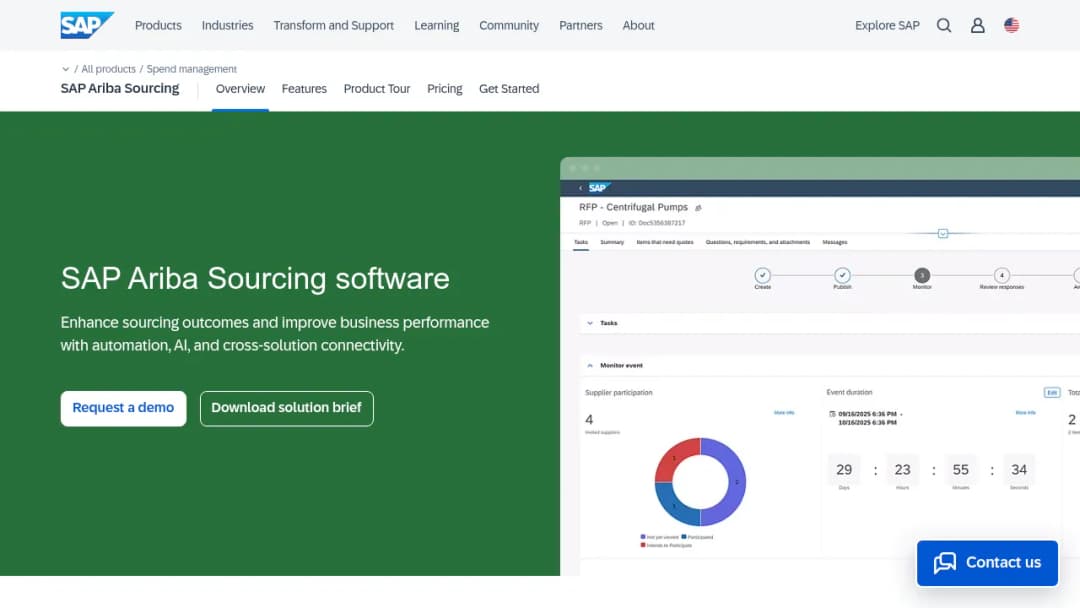Select the Summary tab in the demo window
The height and width of the screenshot is (608, 1080).
coord(612,242)
